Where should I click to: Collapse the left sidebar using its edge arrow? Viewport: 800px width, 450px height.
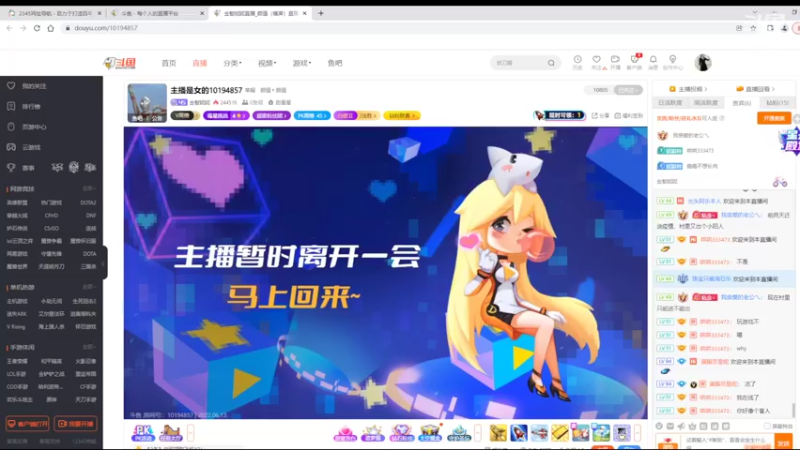104,263
